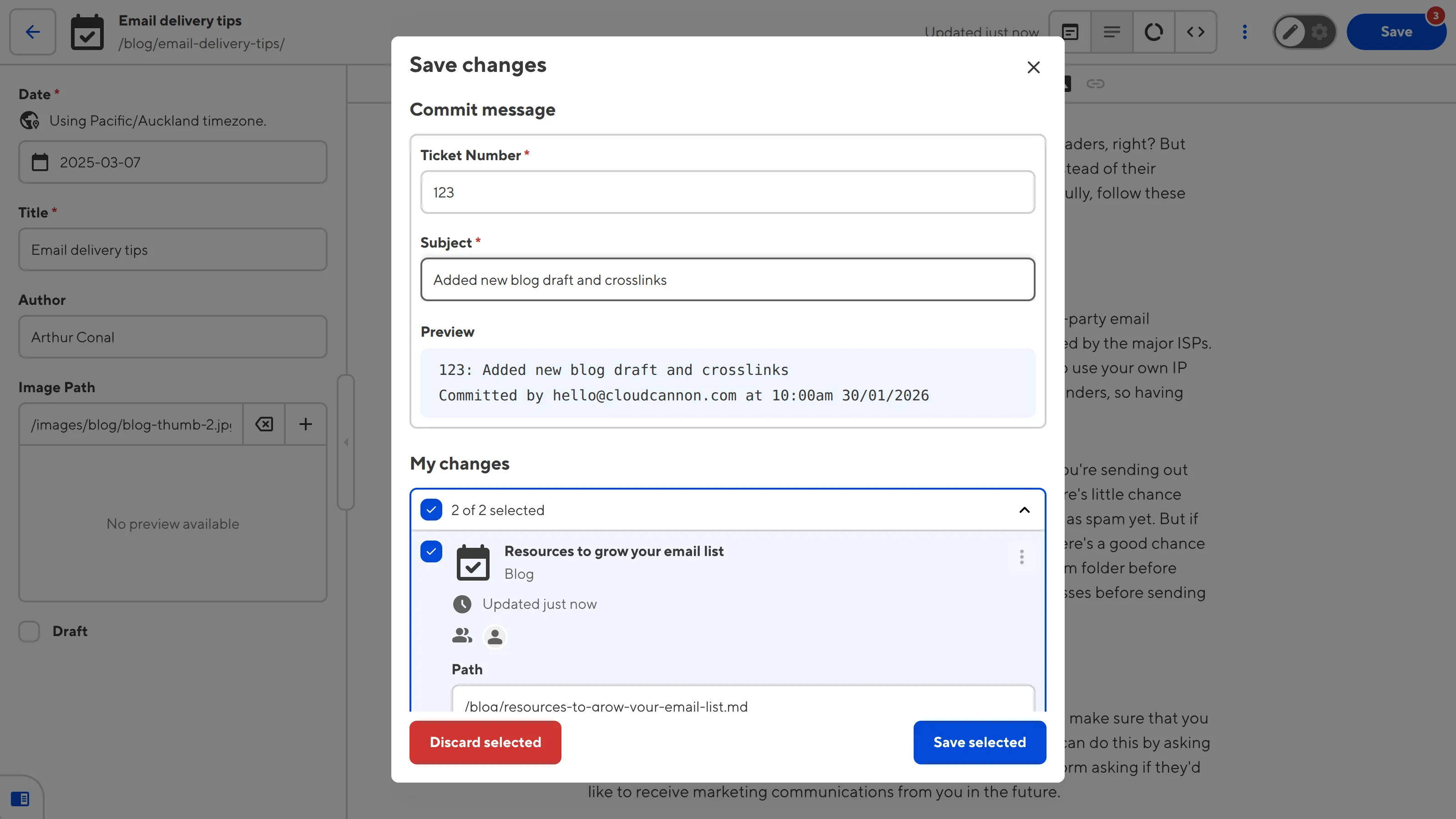Viewport: 1456px width, 819px height.
Task: Click Discard selected
Action: (485, 742)
